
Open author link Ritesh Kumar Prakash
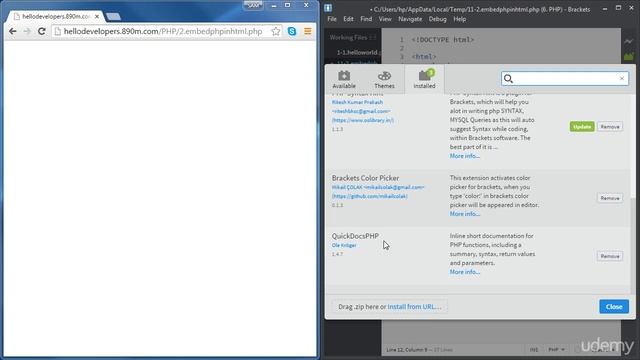357,102
